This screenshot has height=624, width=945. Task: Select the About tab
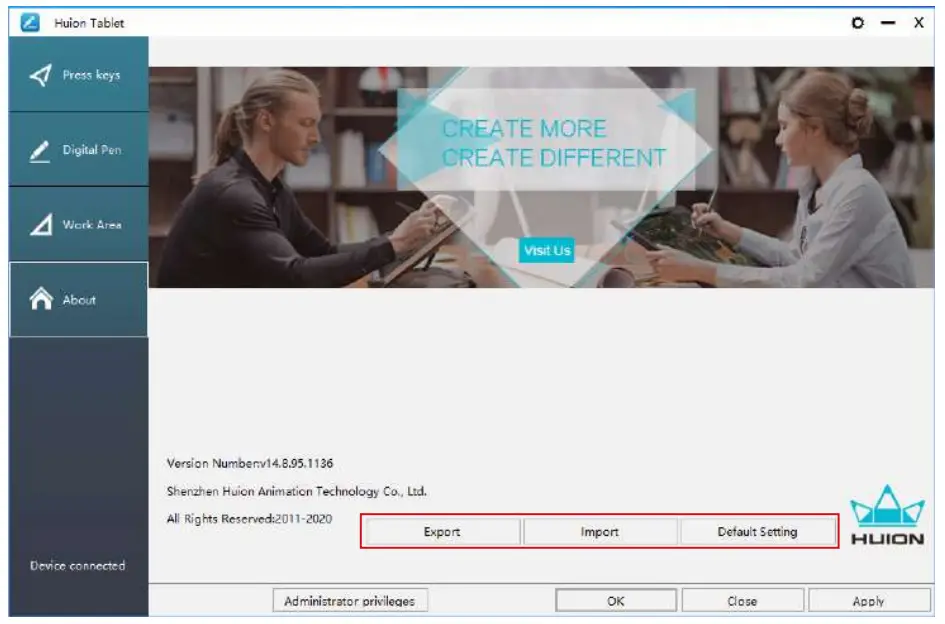click(78, 300)
